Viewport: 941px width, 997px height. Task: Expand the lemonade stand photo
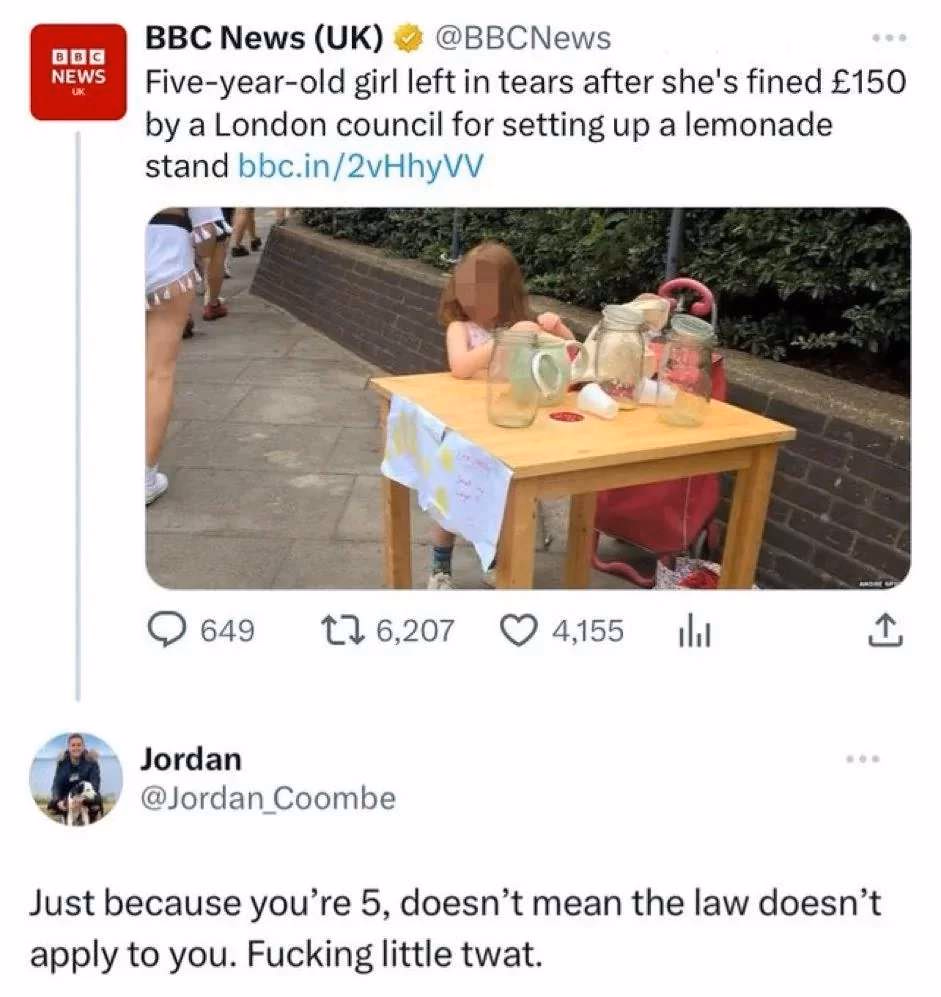click(528, 398)
